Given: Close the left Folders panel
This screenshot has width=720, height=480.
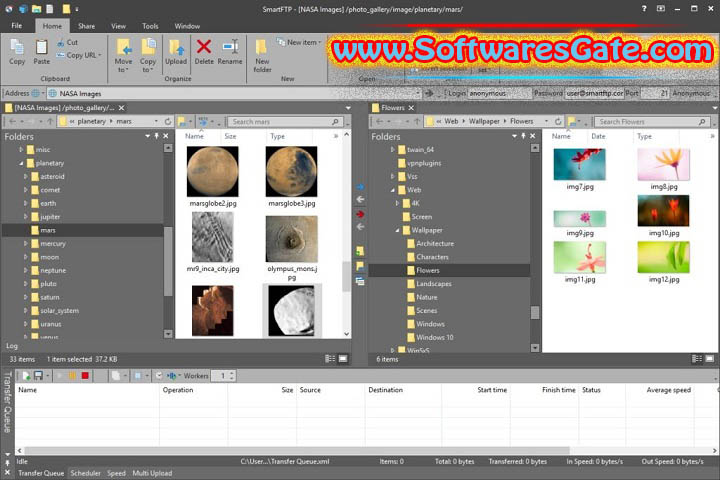Looking at the screenshot, I should 166,136.
